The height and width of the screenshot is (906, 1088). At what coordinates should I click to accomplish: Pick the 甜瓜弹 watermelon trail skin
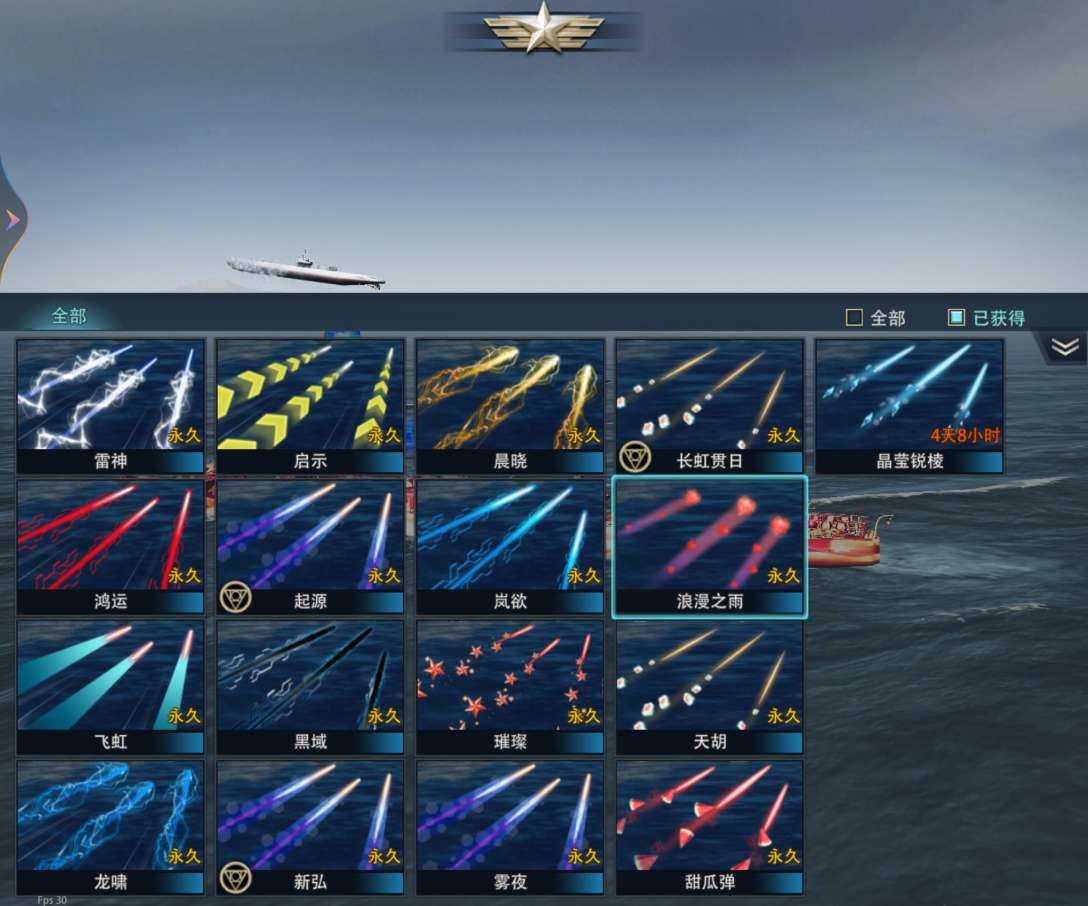pyautogui.click(x=710, y=828)
